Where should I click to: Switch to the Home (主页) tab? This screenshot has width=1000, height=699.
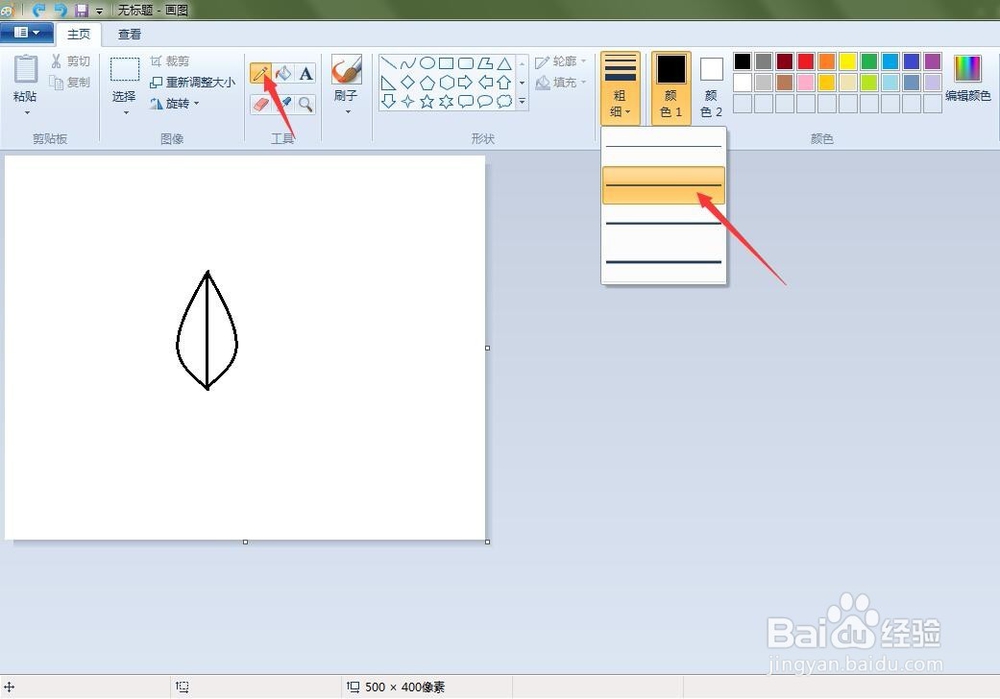[x=79, y=34]
